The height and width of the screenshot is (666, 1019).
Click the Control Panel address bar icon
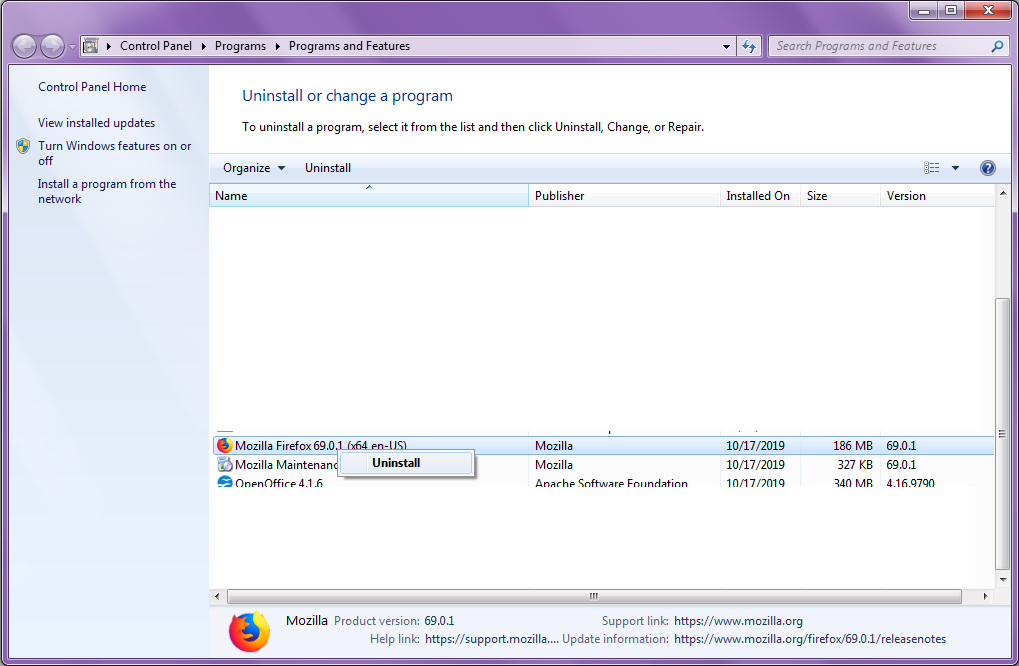91,45
